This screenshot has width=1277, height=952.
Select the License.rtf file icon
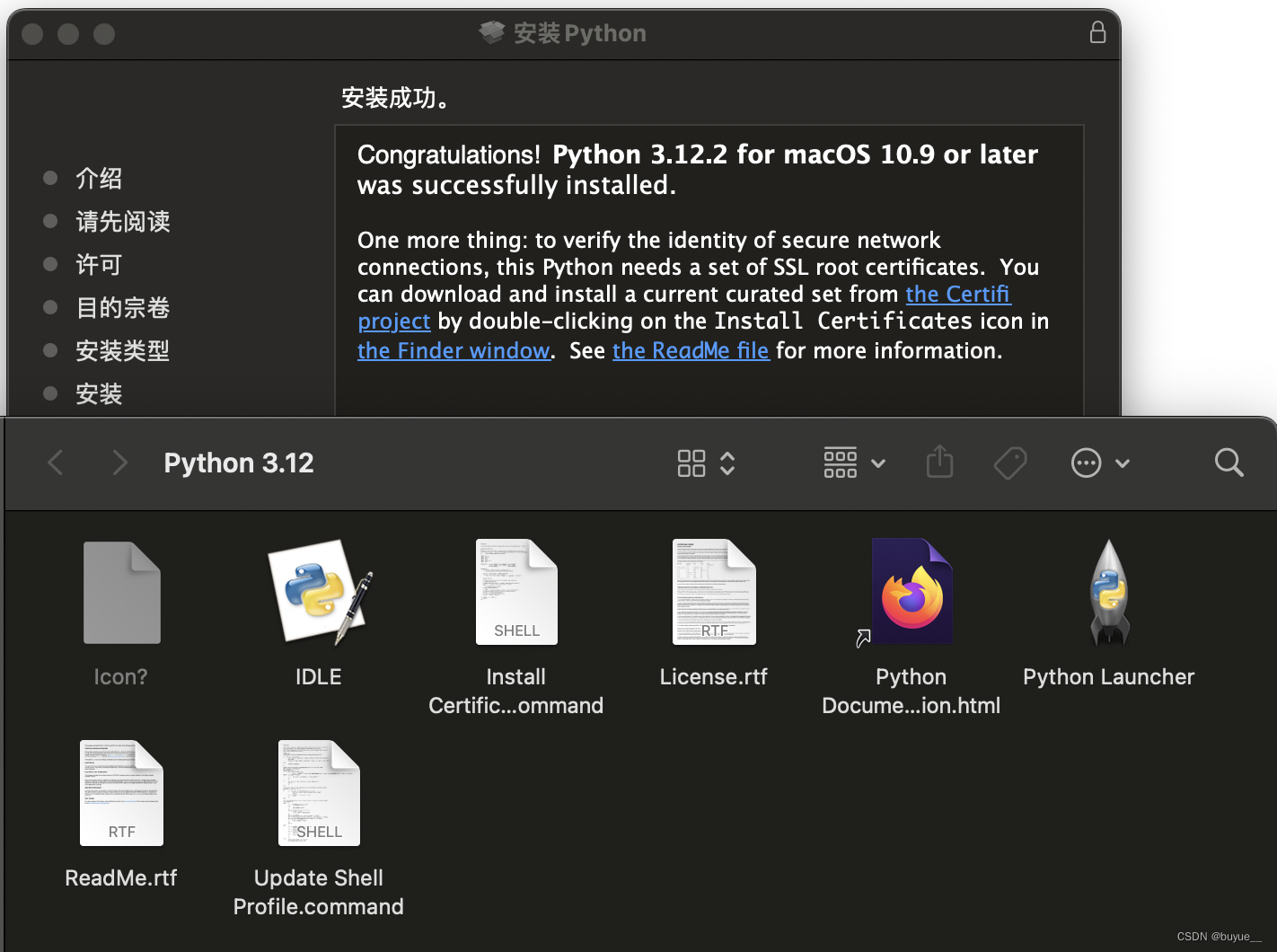pos(714,592)
